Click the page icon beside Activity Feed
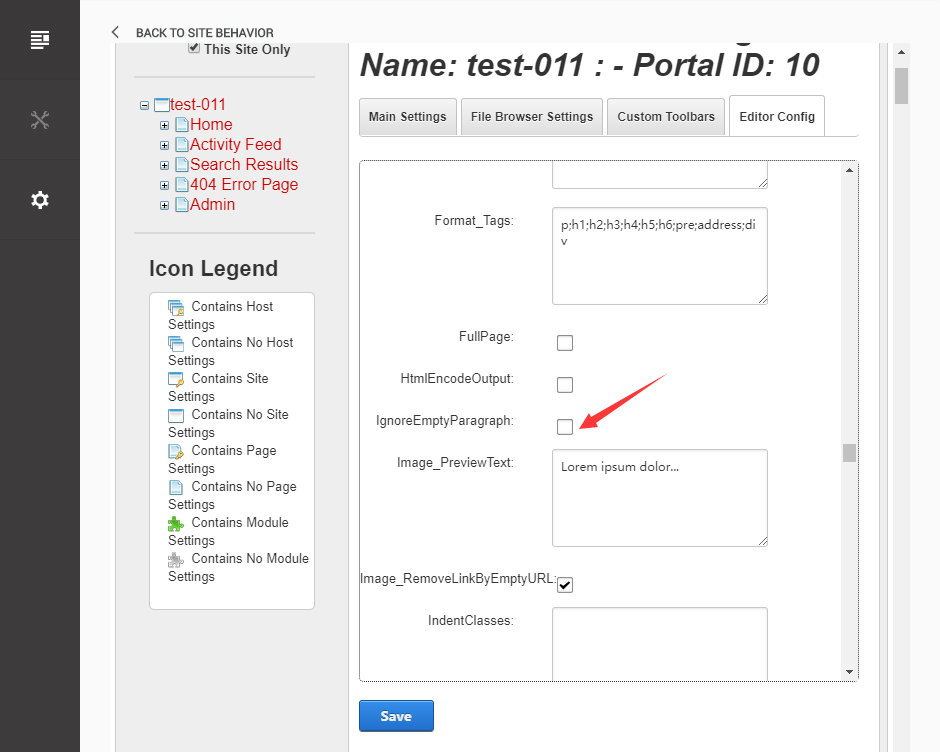The height and width of the screenshot is (752, 940). coord(181,145)
